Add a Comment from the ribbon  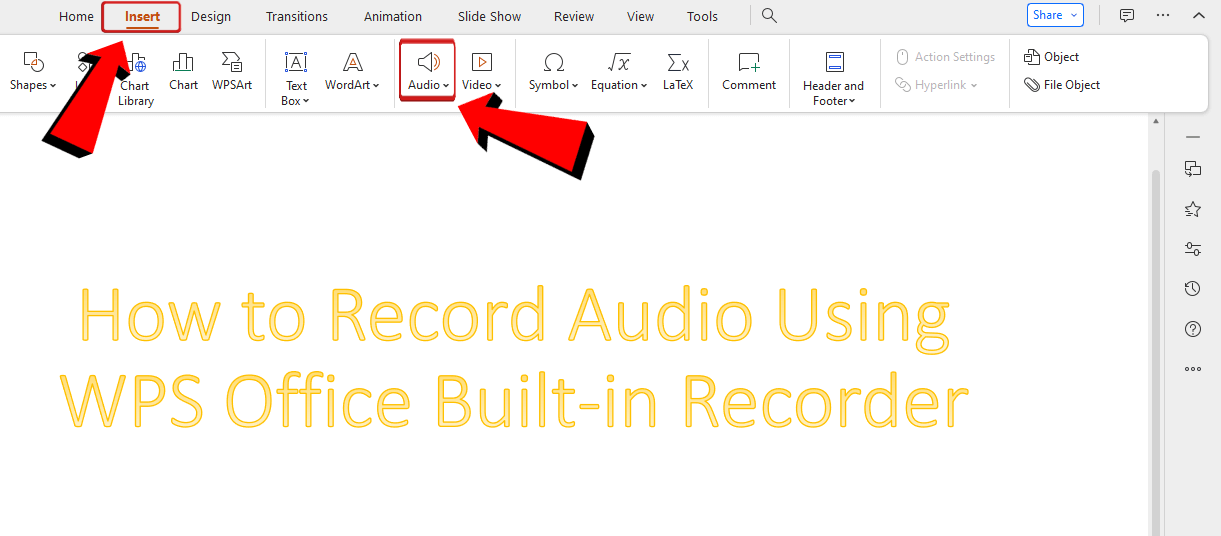coord(749,72)
